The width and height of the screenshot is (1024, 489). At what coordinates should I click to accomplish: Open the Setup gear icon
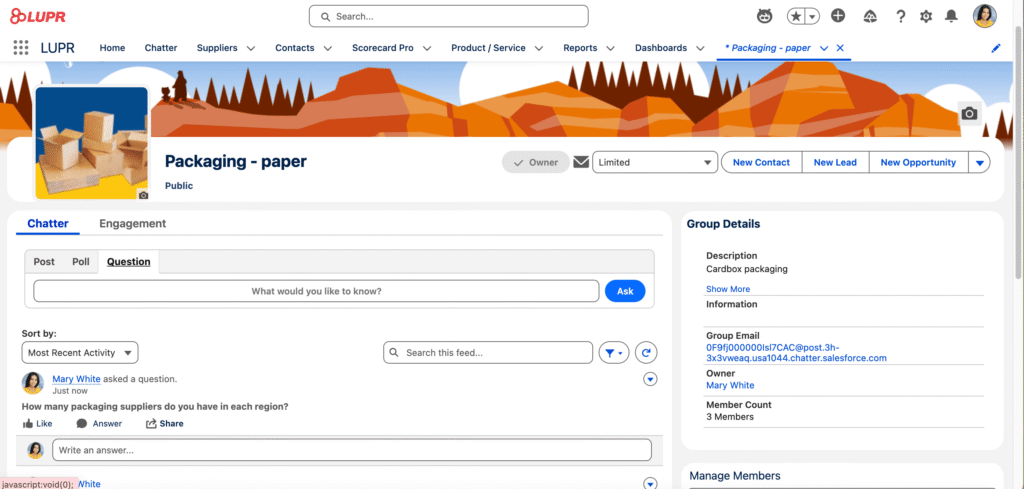(926, 16)
